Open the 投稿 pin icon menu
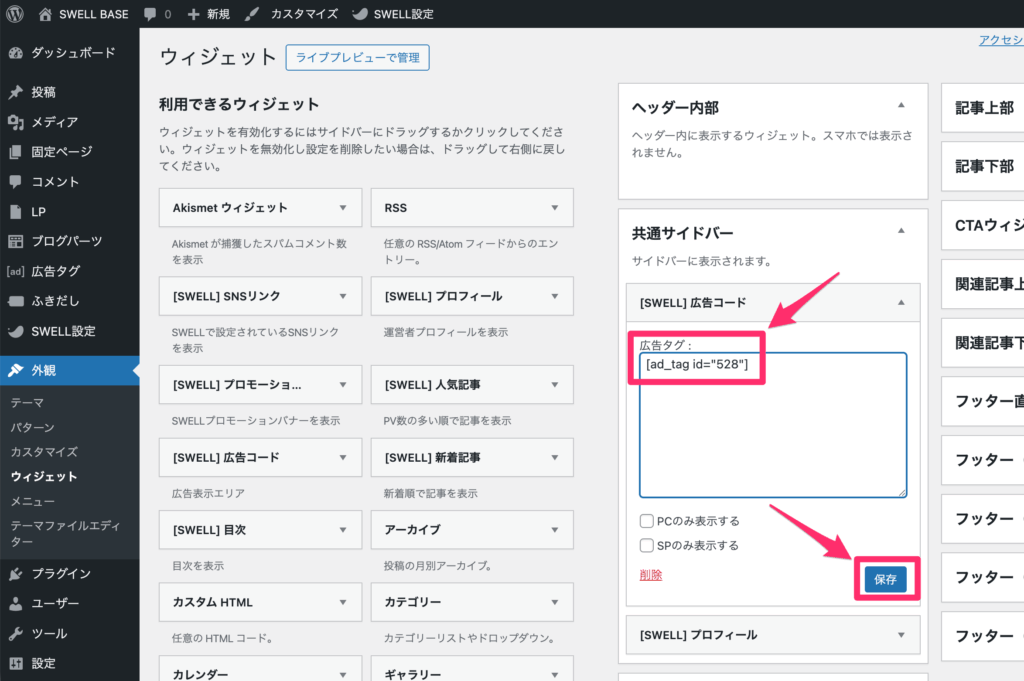The width and height of the screenshot is (1024, 681). (16, 92)
